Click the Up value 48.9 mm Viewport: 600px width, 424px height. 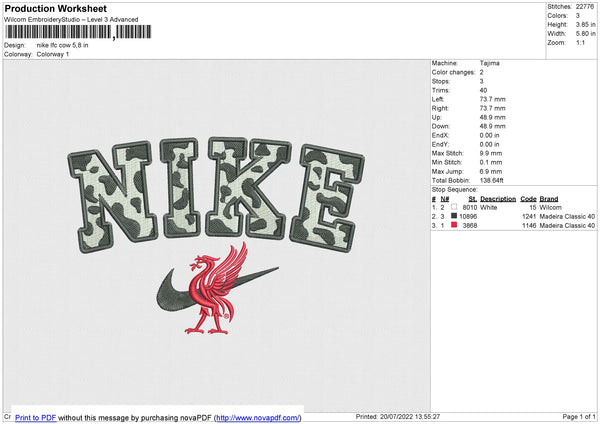pos(492,117)
